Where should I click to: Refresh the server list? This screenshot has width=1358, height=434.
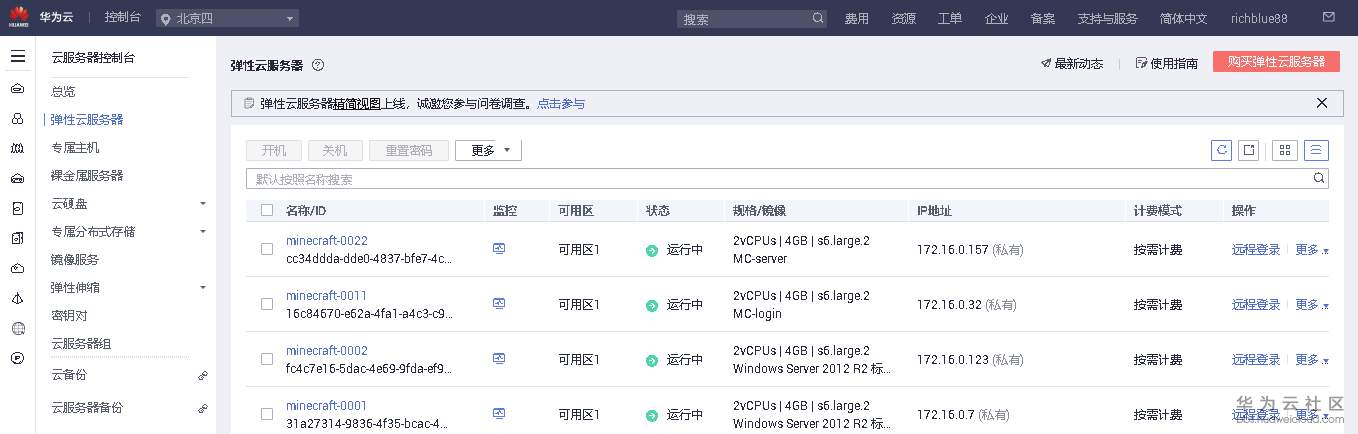coord(1221,150)
